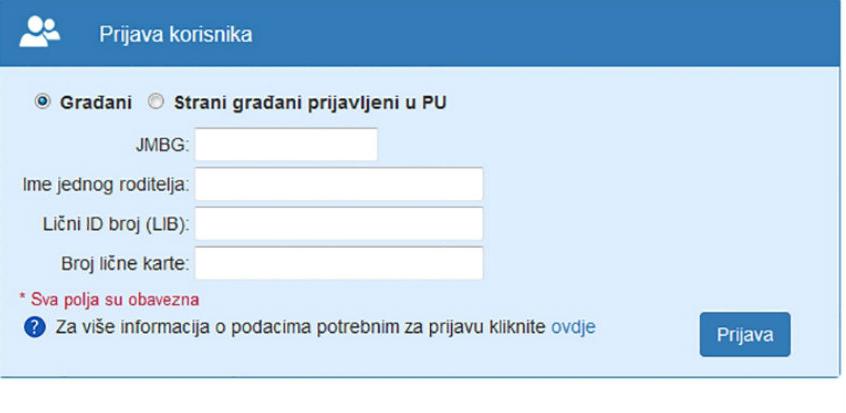Click into the Ime jednog roditelja field
Viewport: 846px width, 413px height.
tap(339, 184)
